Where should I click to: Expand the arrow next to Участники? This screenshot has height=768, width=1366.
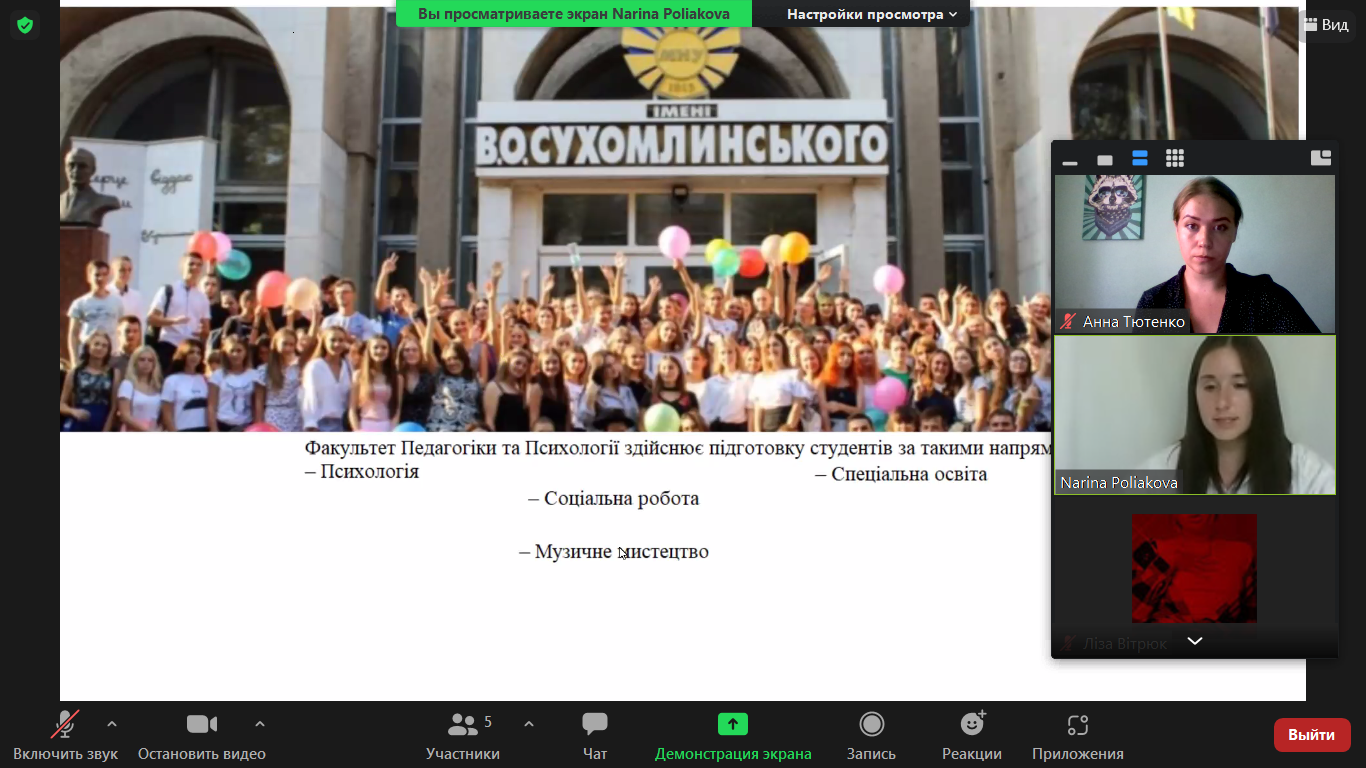[529, 724]
